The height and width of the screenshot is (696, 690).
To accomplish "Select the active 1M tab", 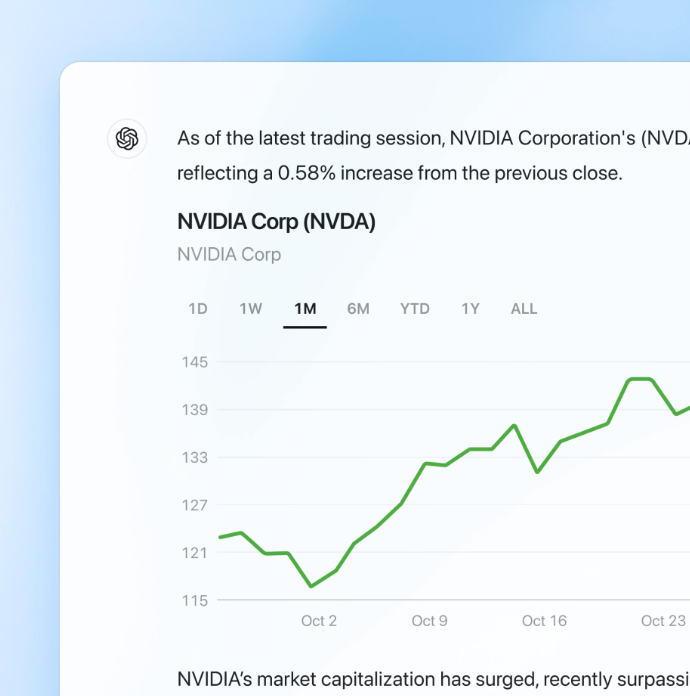I will [x=305, y=309].
